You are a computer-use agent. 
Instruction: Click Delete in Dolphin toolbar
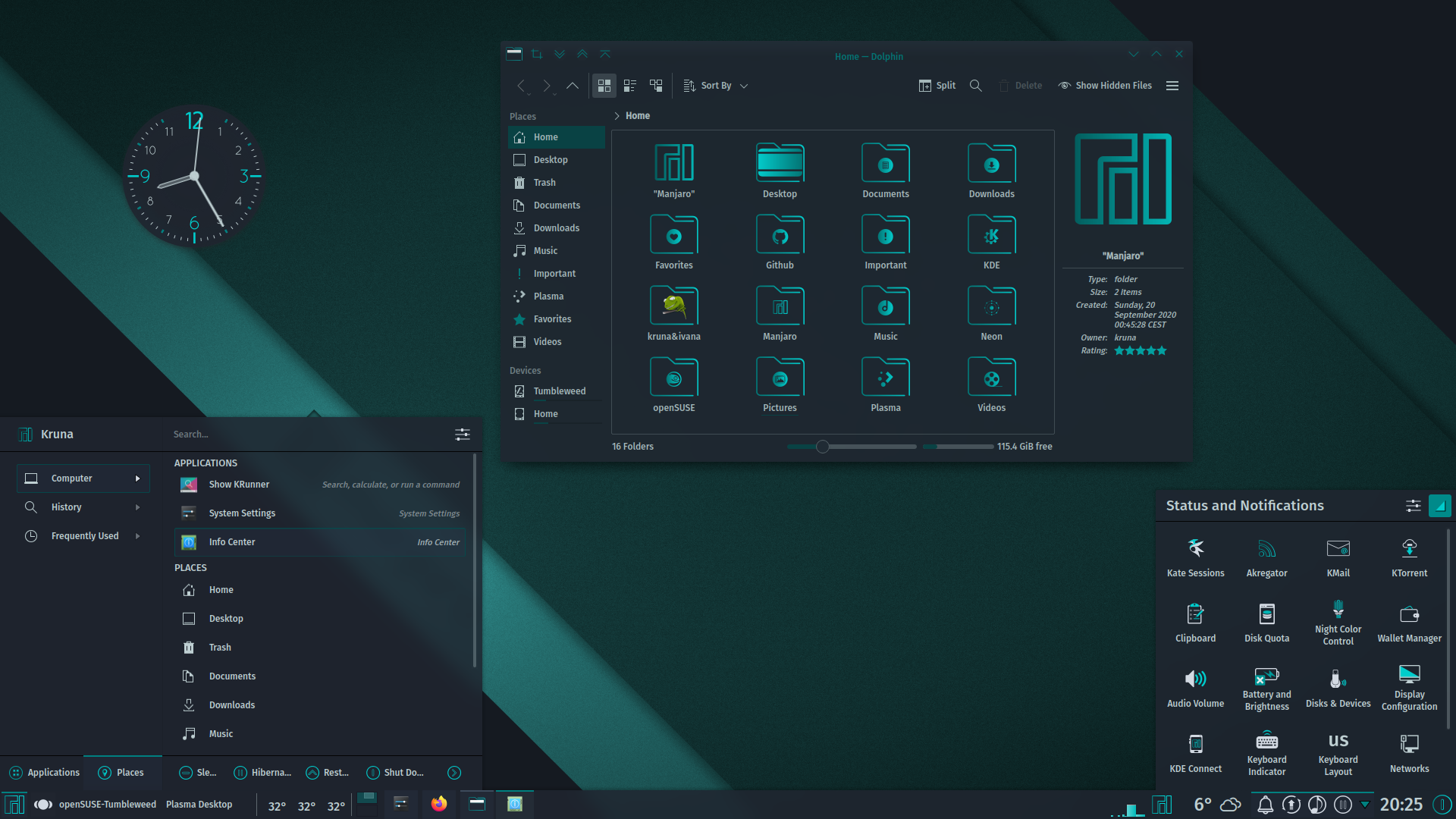(x=1020, y=86)
